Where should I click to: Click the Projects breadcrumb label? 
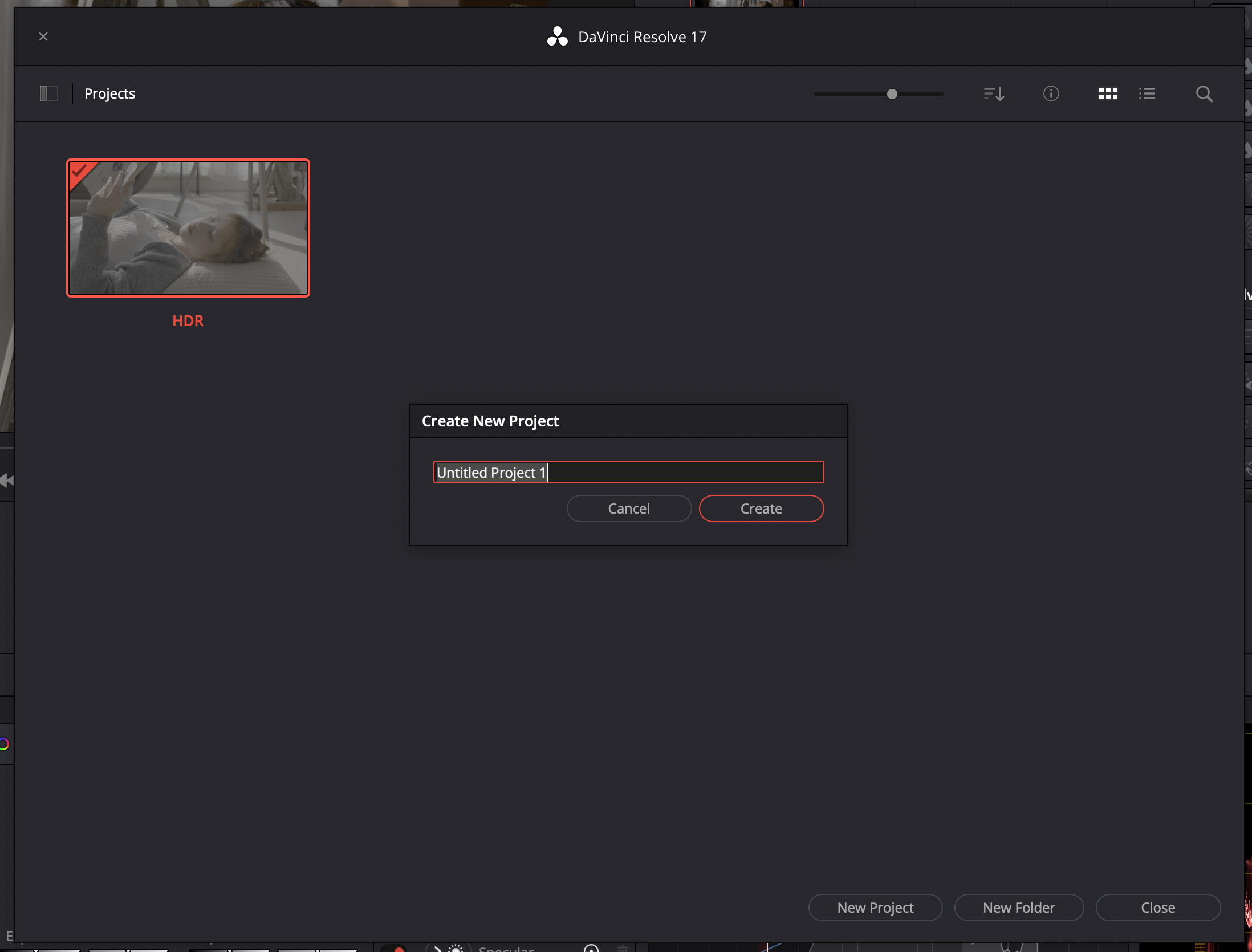click(x=109, y=93)
